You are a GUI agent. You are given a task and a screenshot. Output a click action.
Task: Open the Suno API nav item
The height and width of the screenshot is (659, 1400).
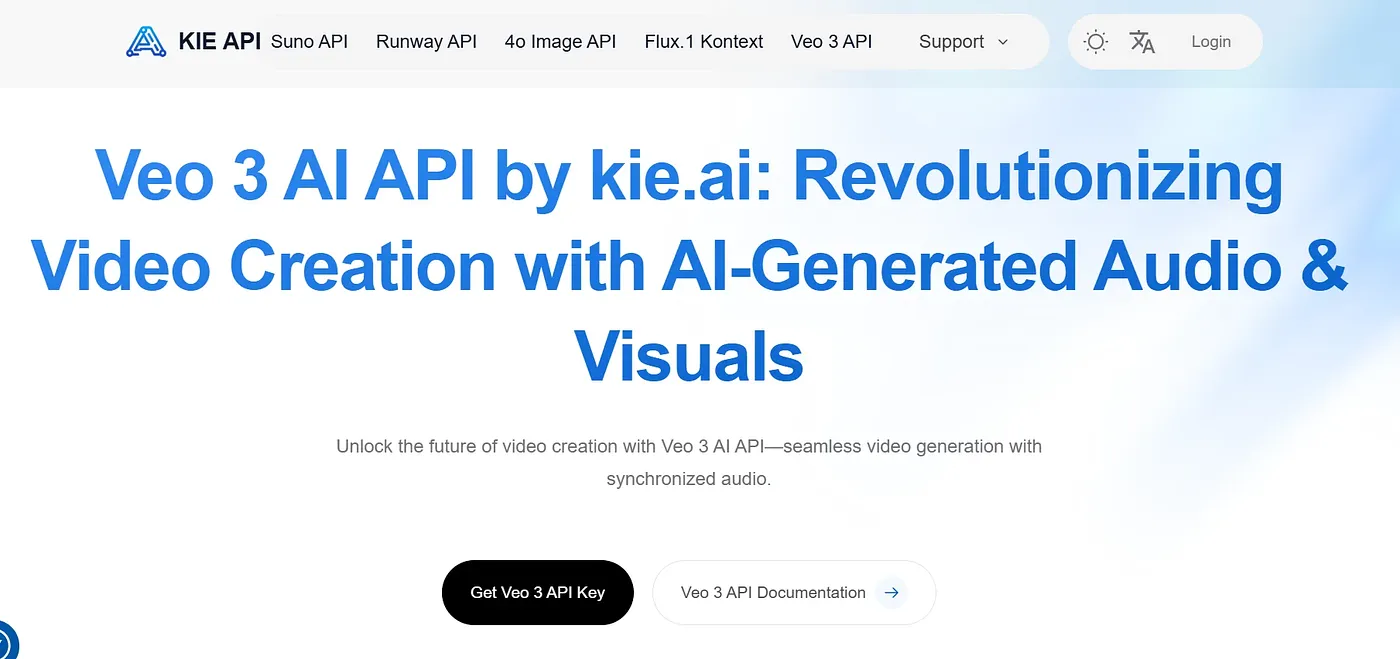coord(309,42)
